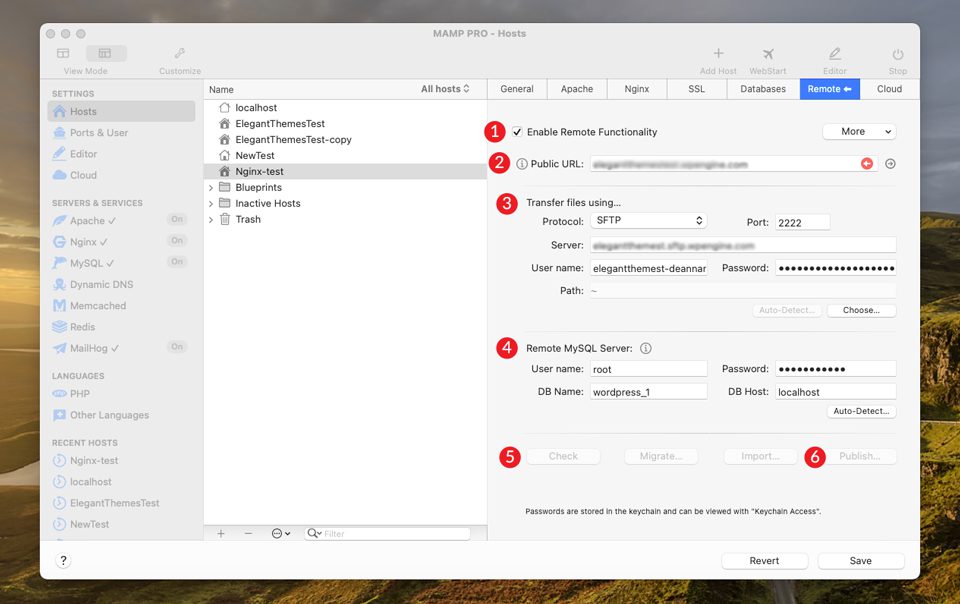Click the open Public URL arrow icon
The height and width of the screenshot is (604, 960).
(890, 164)
